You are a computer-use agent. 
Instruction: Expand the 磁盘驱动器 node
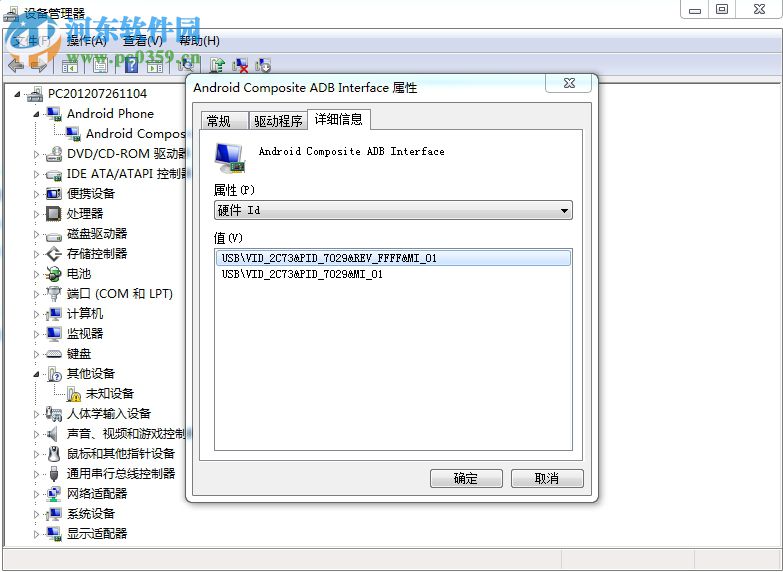pos(36,234)
